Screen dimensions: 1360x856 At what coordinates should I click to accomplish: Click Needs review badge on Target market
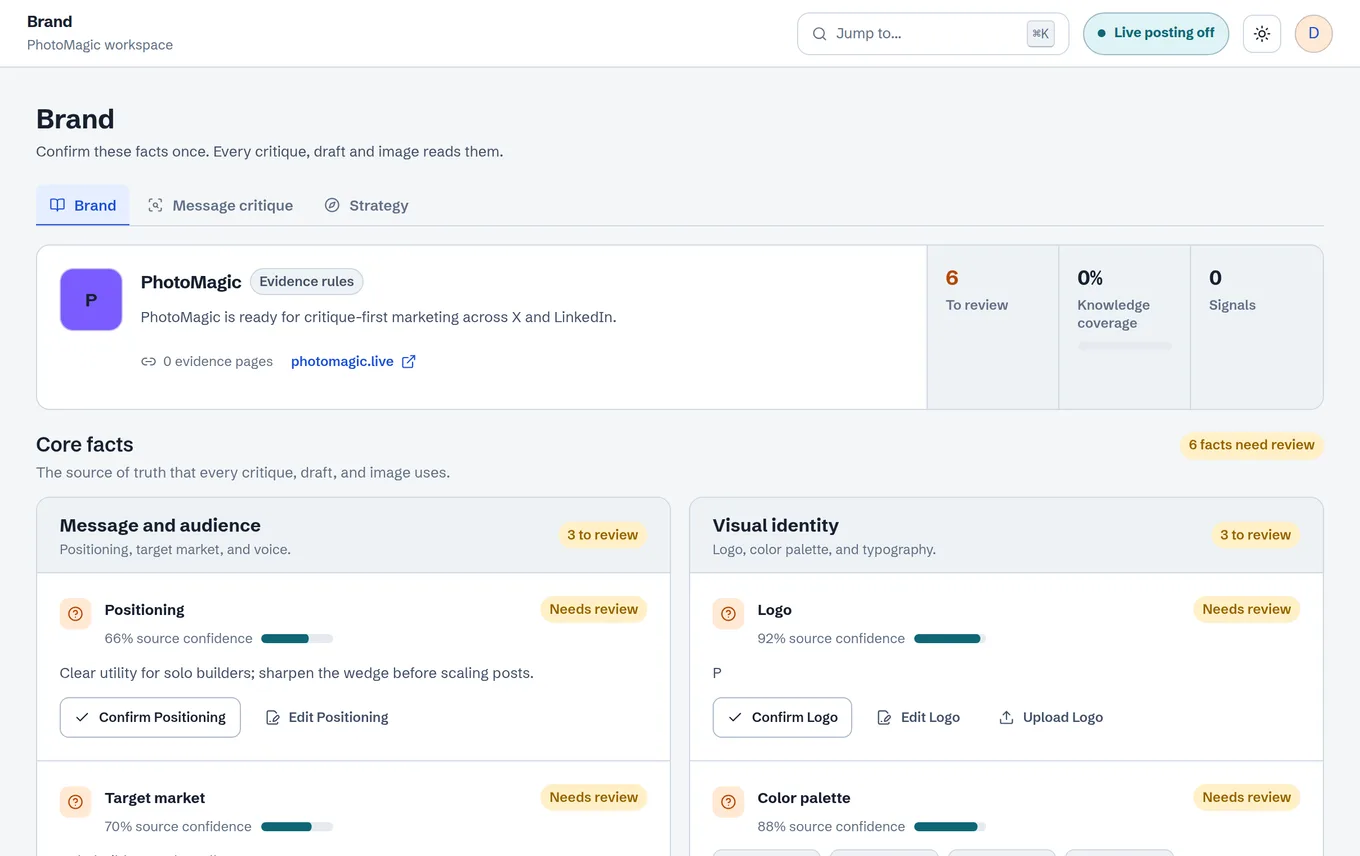[593, 797]
